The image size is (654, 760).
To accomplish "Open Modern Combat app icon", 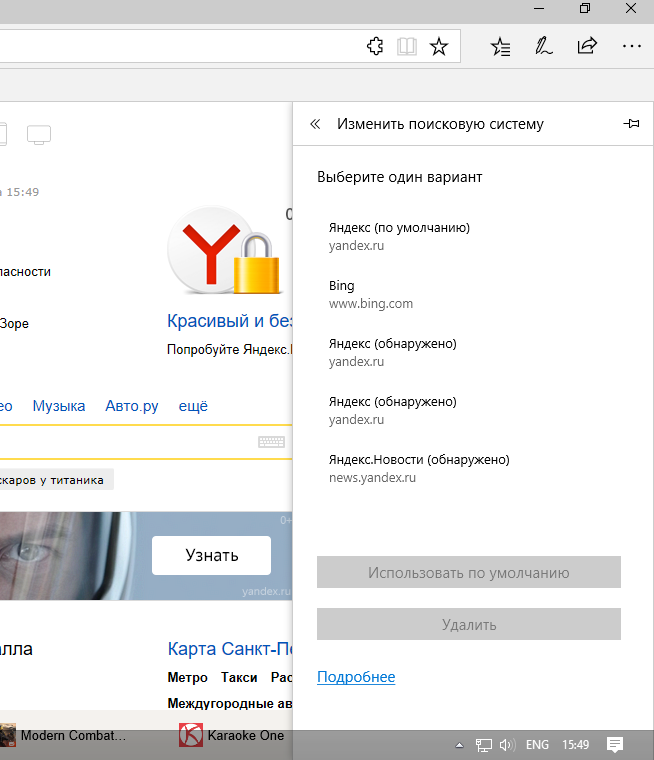I will pos(8,735).
